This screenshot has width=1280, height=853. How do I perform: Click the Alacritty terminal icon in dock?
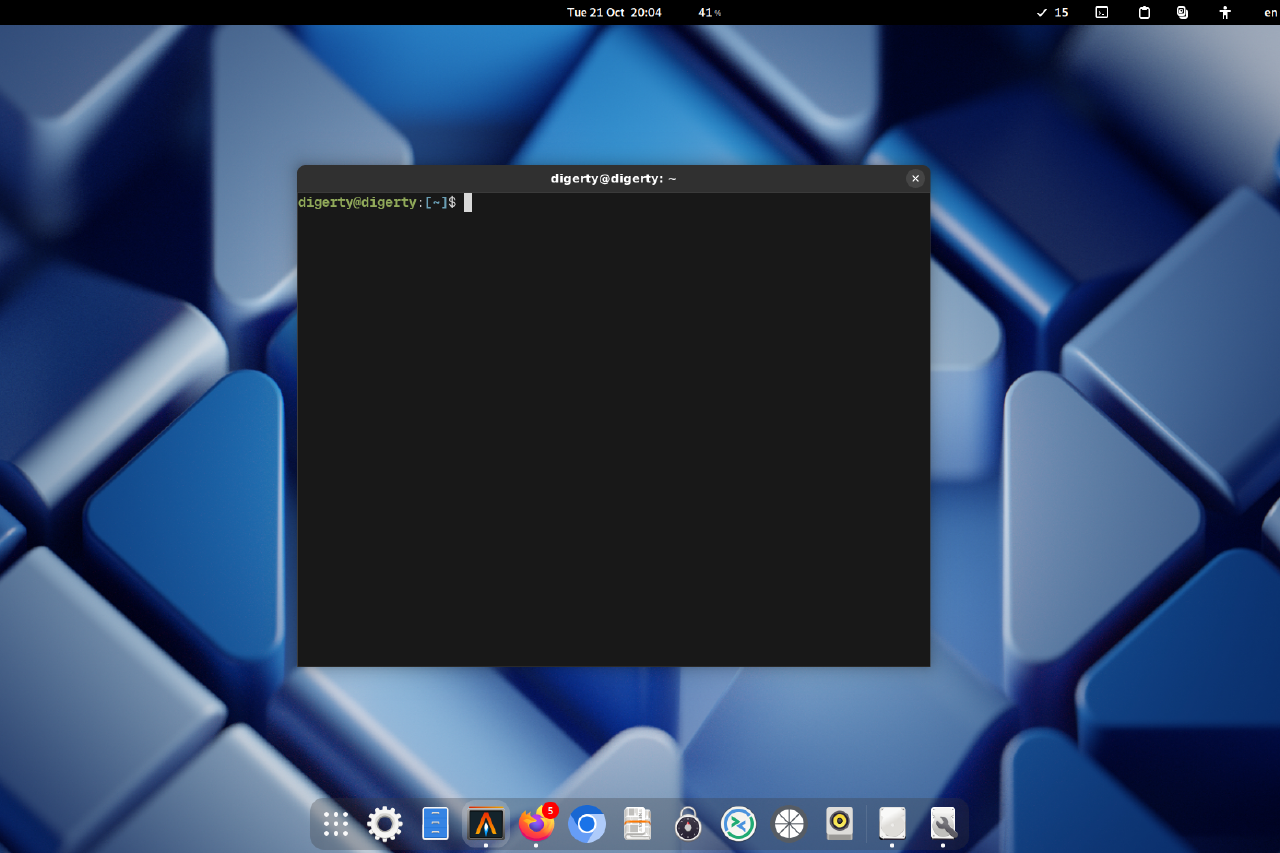tap(486, 824)
